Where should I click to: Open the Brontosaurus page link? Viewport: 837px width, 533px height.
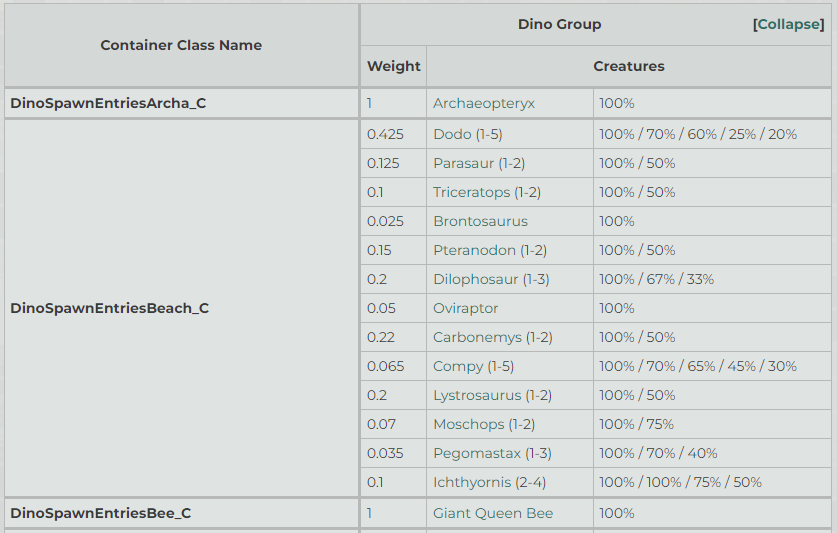point(480,221)
